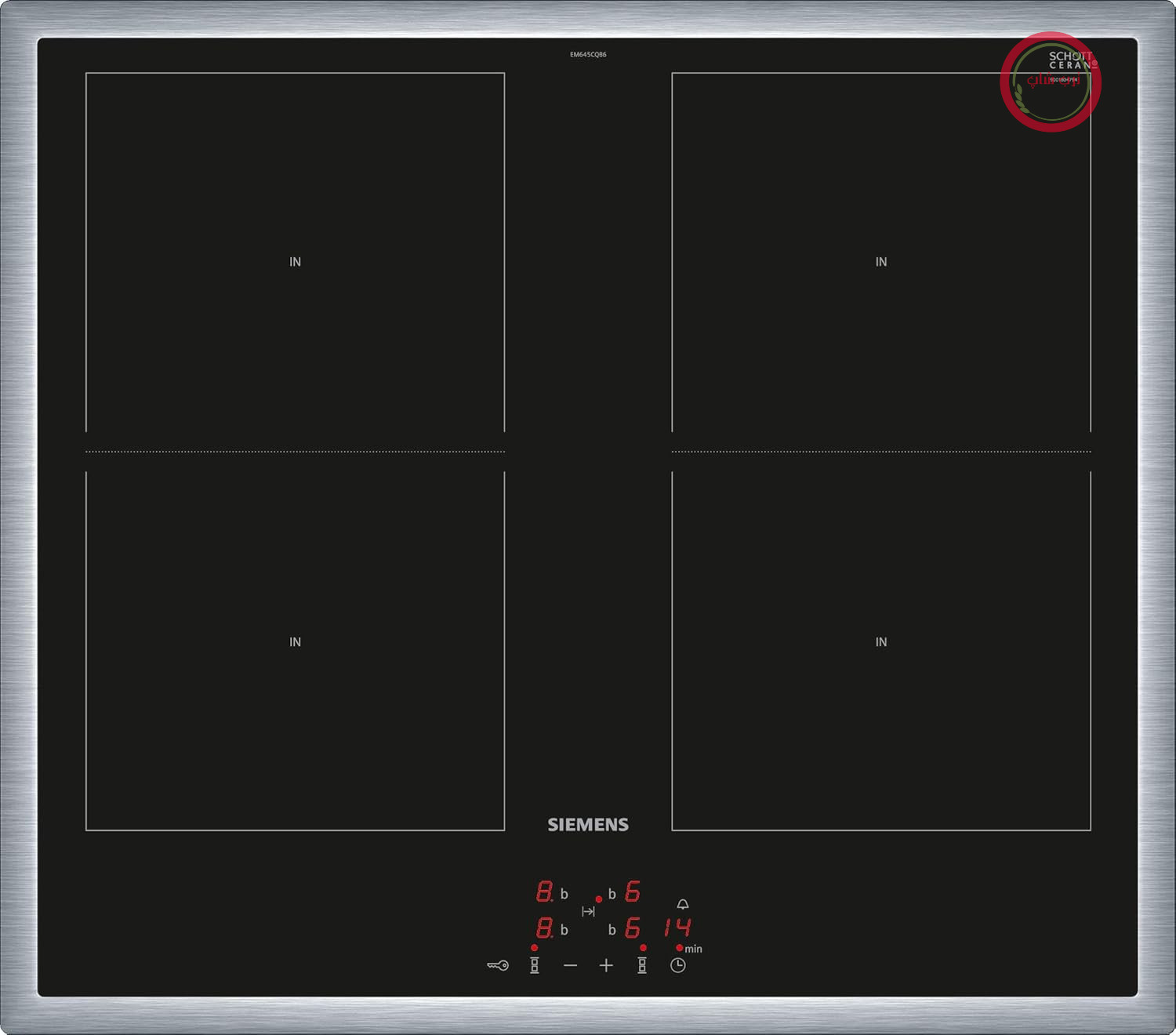Click the front-left induction zone IN label
The image size is (1176, 1035).
pos(295,642)
